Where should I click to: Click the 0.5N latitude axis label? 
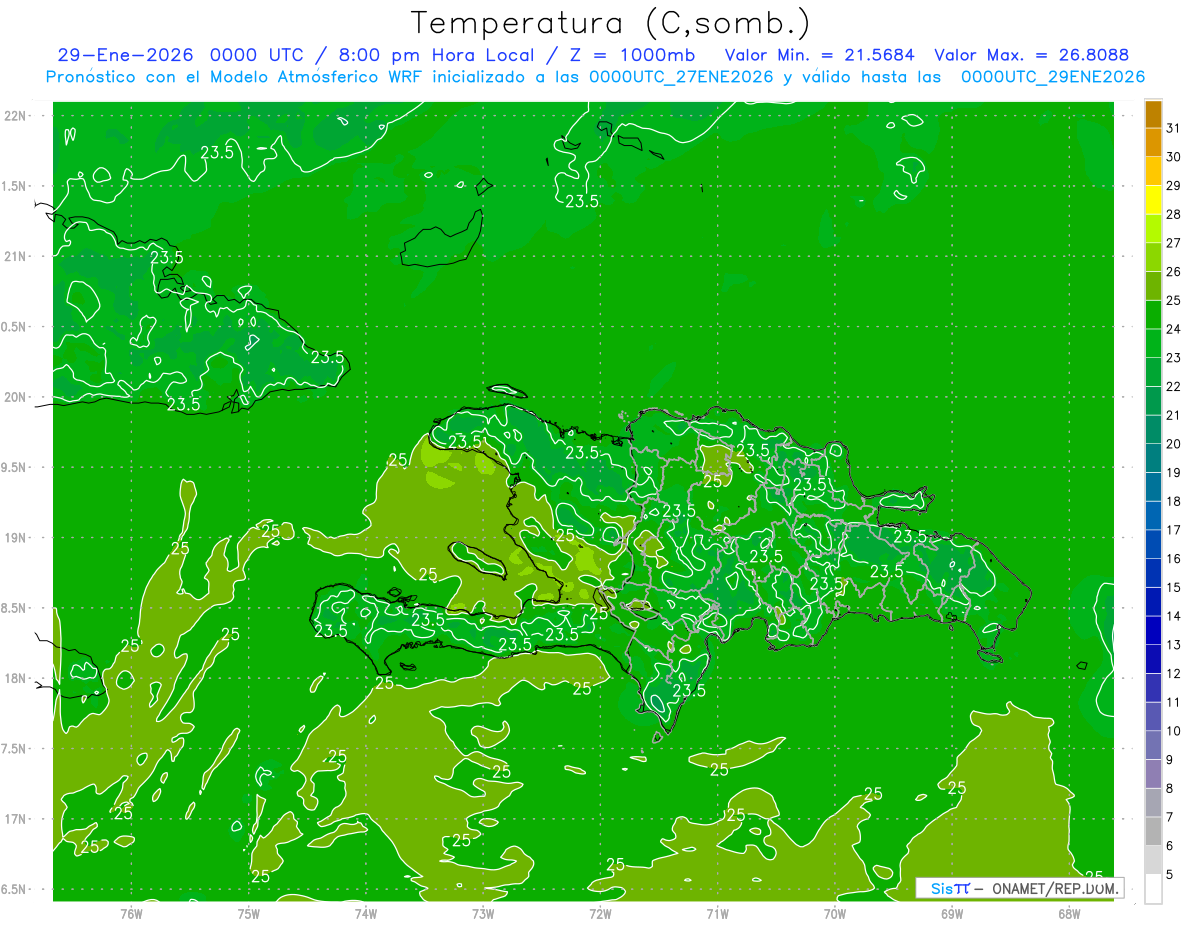coord(15,327)
